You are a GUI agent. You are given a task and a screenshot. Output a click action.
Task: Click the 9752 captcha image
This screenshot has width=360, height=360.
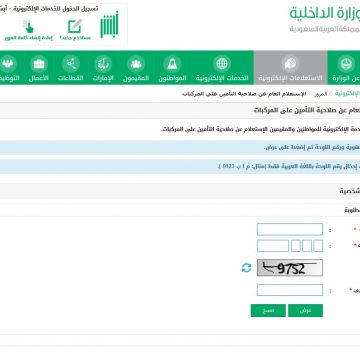tap(290, 268)
